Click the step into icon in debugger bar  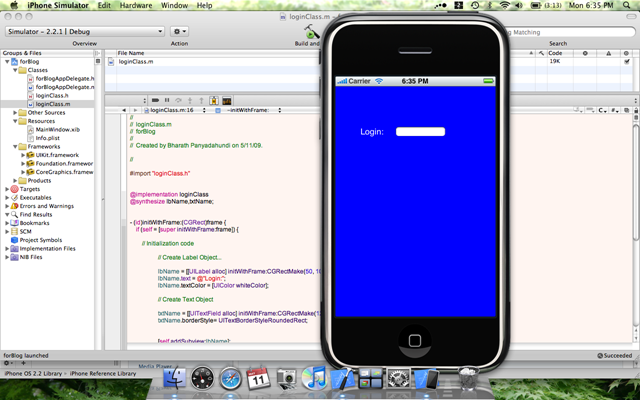(x=190, y=100)
